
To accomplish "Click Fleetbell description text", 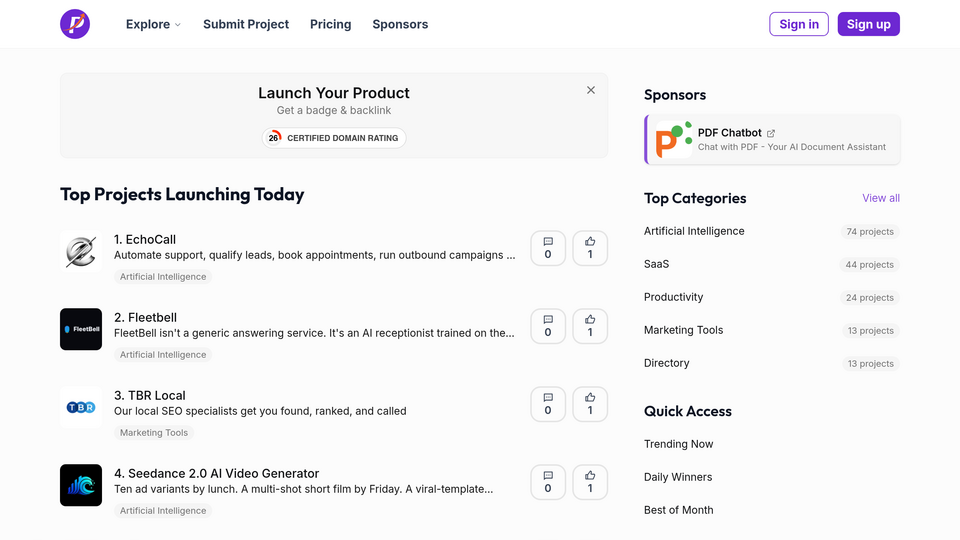I will (x=314, y=333).
